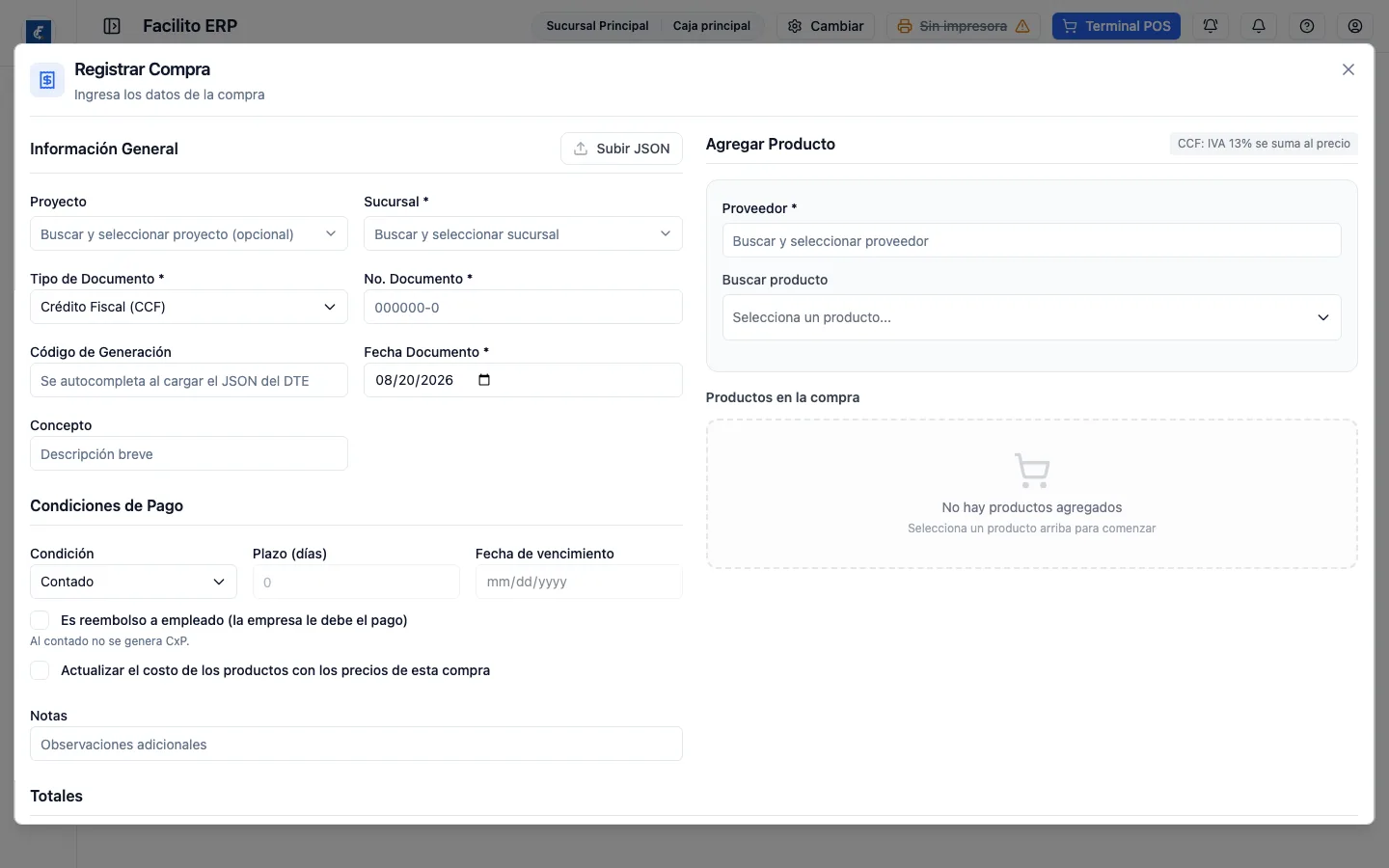1389x868 pixels.
Task: Click the CCF: IVA 13% badge
Action: [1264, 144]
